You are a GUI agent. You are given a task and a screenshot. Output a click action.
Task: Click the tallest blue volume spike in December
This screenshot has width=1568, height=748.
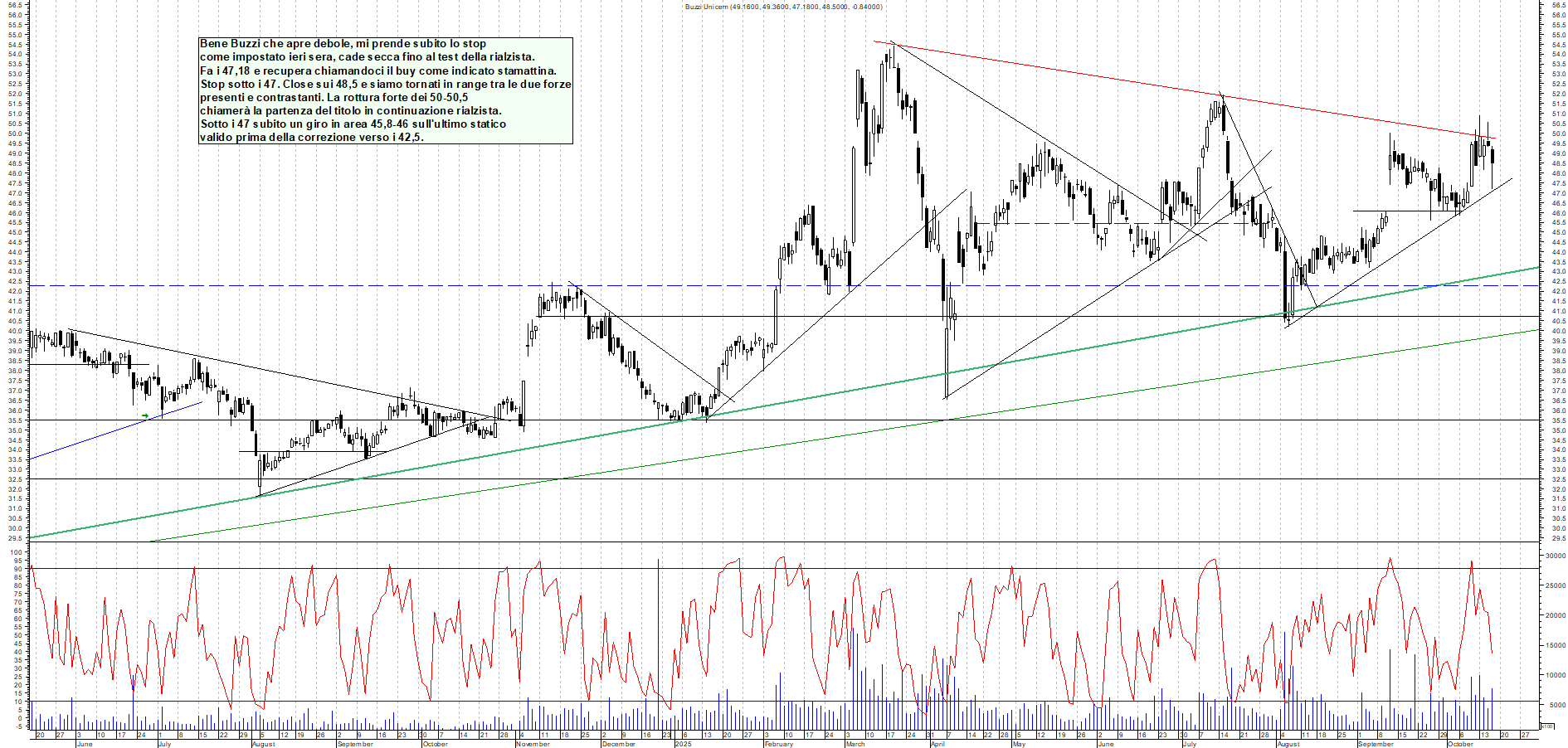click(659, 630)
